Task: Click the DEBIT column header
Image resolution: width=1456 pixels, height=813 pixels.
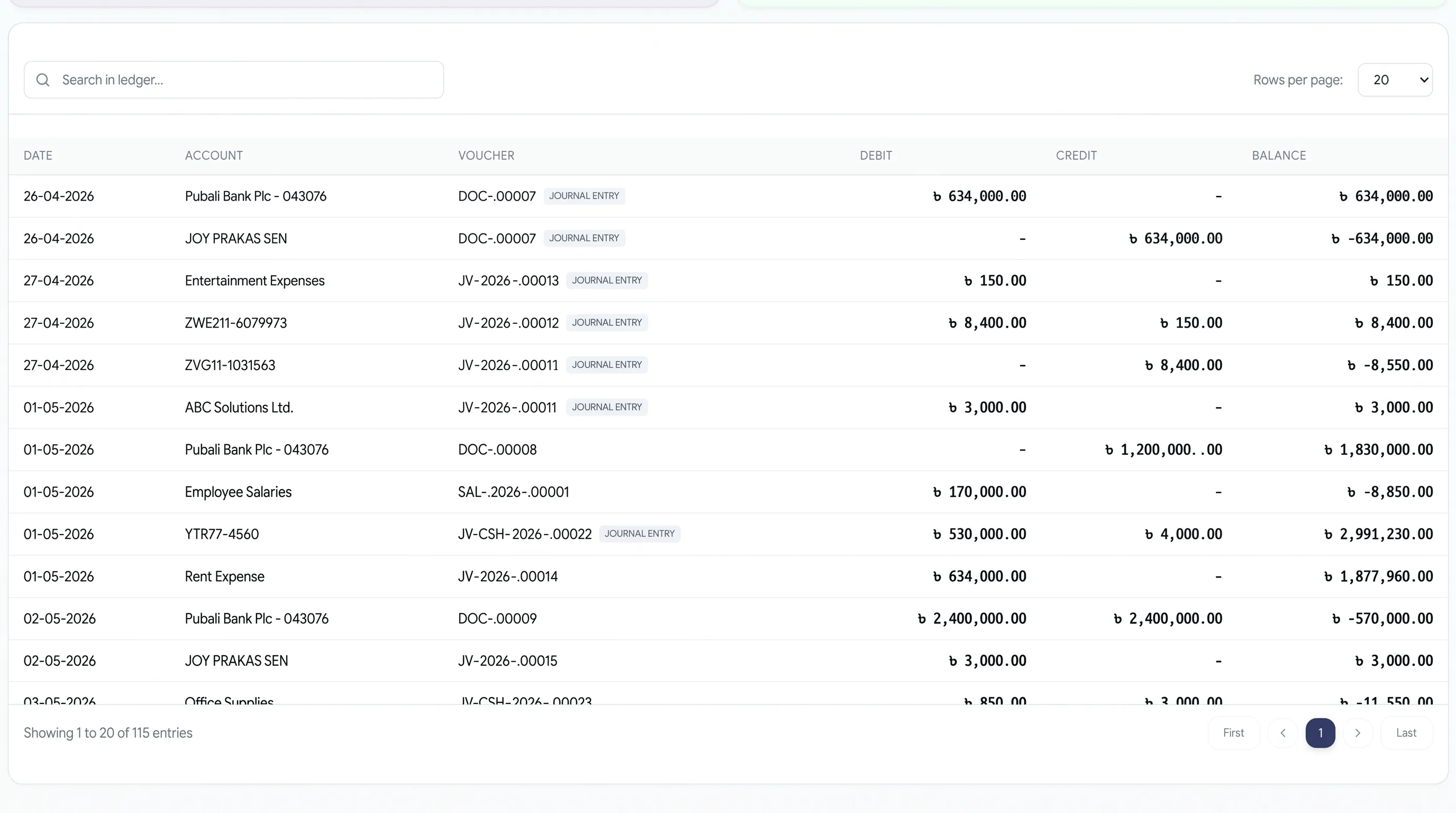Action: [876, 156]
